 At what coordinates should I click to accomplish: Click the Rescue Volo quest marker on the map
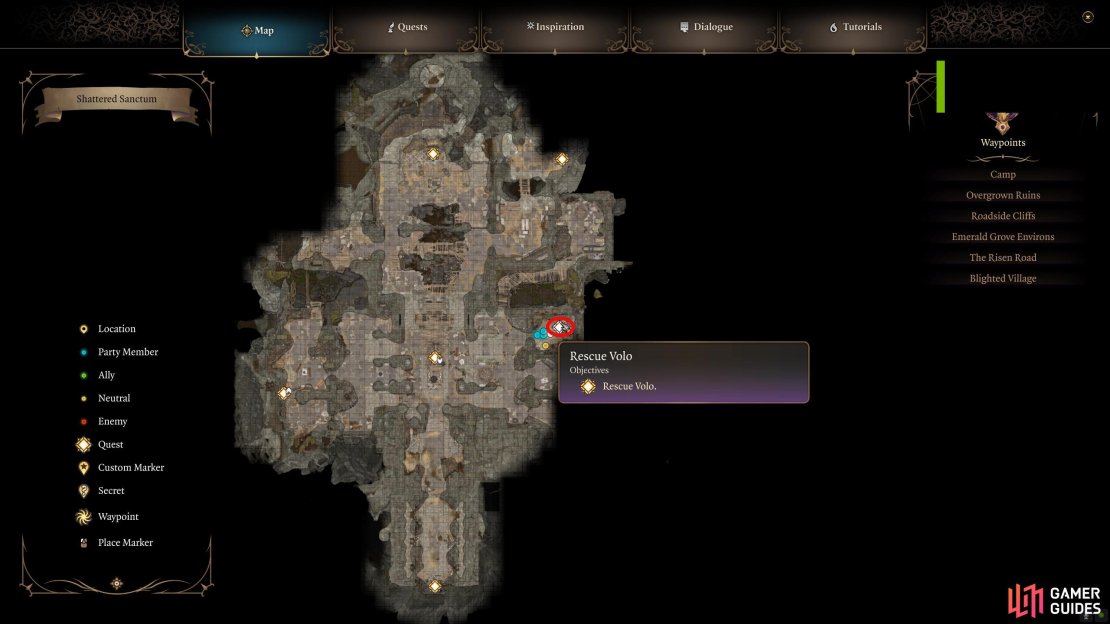pos(560,327)
